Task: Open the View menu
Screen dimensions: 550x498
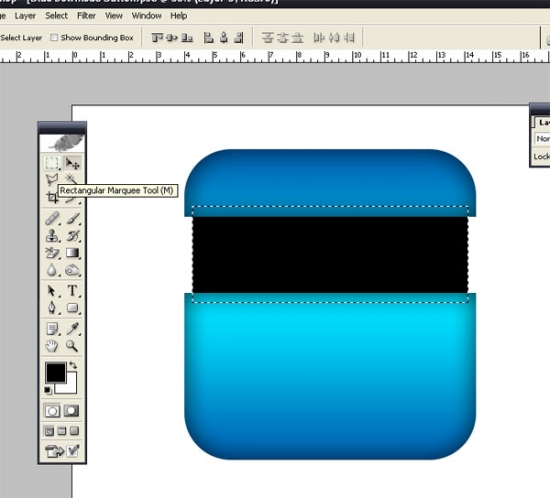Action: point(114,16)
